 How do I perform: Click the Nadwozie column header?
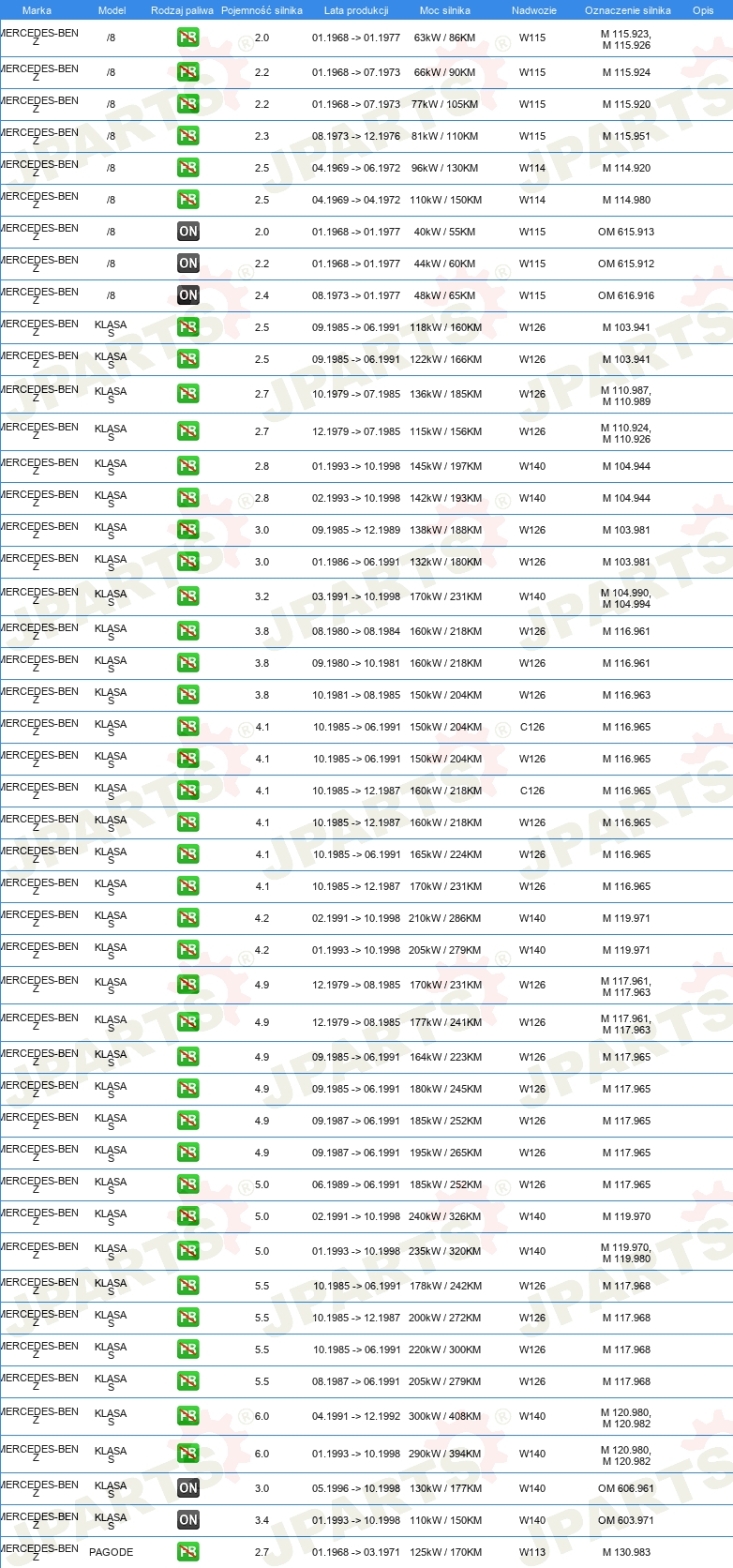pos(533,10)
